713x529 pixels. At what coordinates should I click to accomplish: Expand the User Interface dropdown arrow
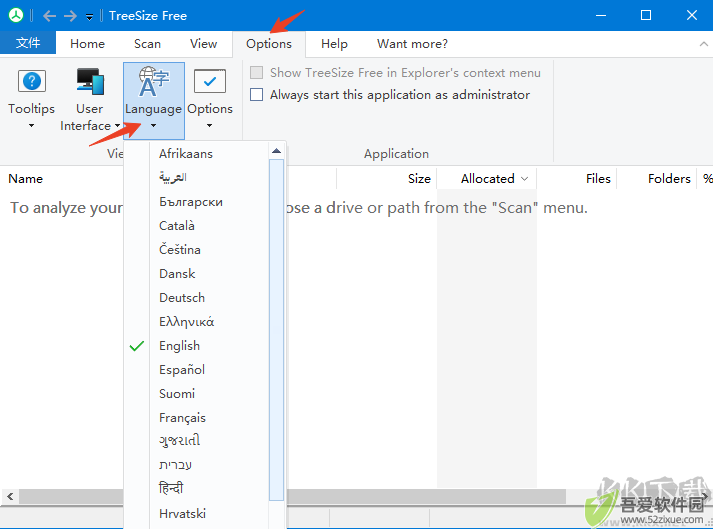(117, 126)
